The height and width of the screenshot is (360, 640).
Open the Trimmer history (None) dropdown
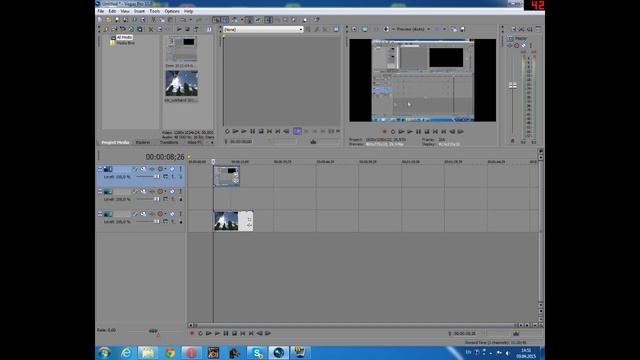pos(301,29)
